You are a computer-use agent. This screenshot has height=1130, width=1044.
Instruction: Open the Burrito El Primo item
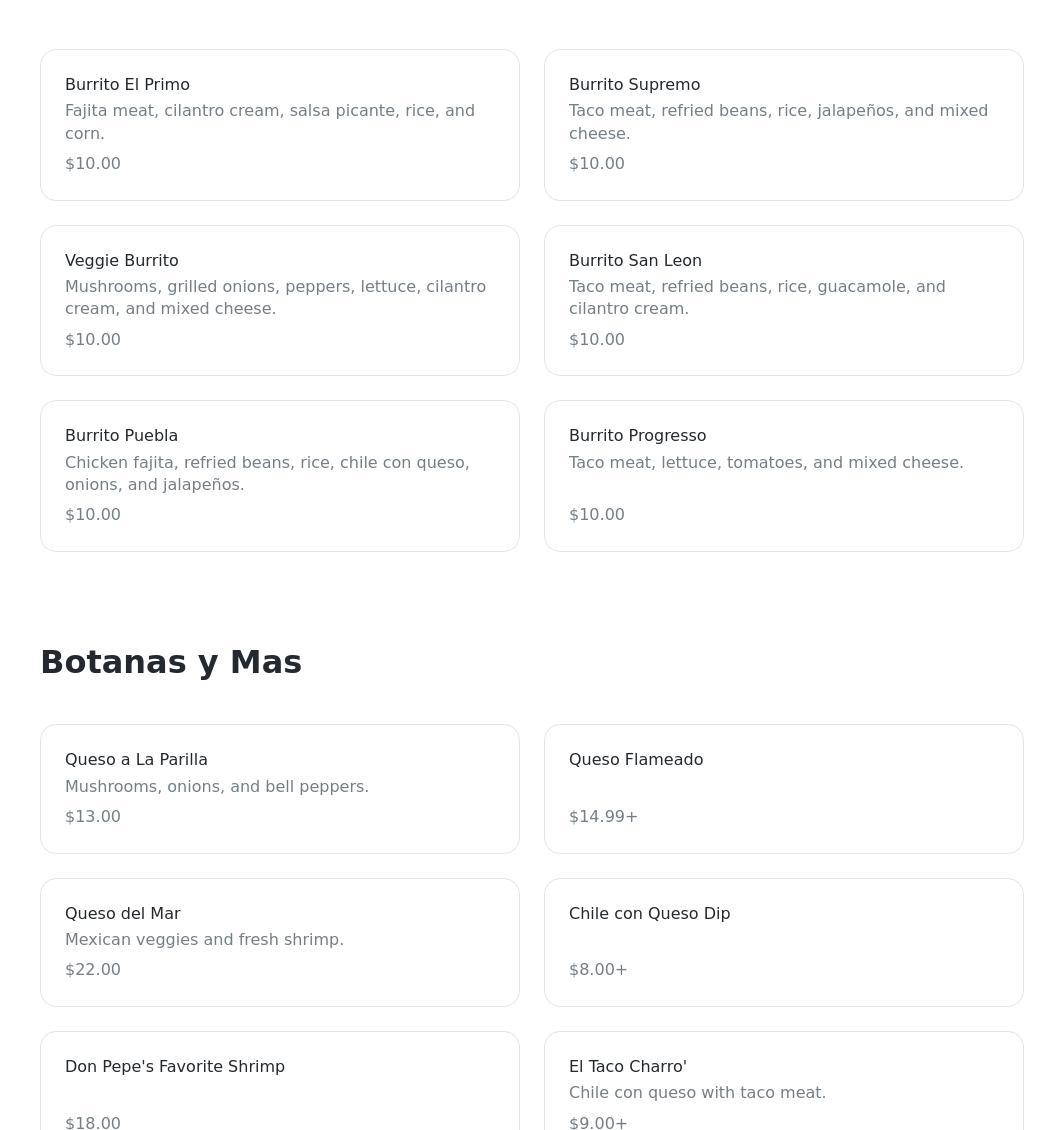point(280,125)
